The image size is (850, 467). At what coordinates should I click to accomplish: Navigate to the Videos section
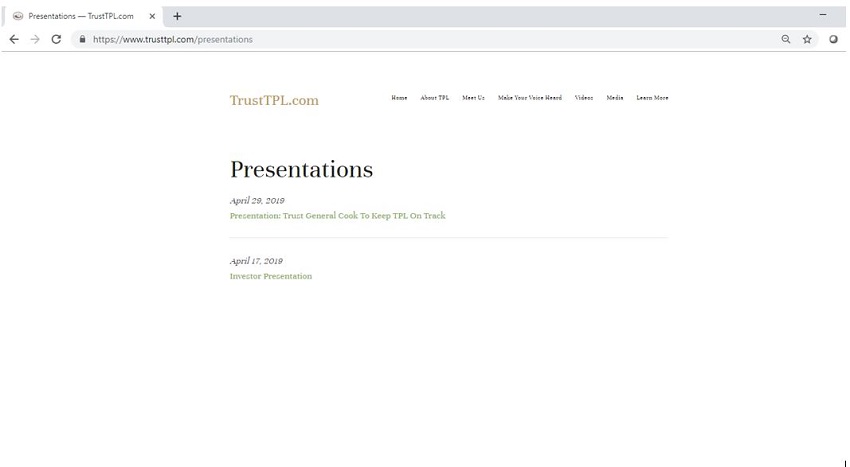coord(584,98)
